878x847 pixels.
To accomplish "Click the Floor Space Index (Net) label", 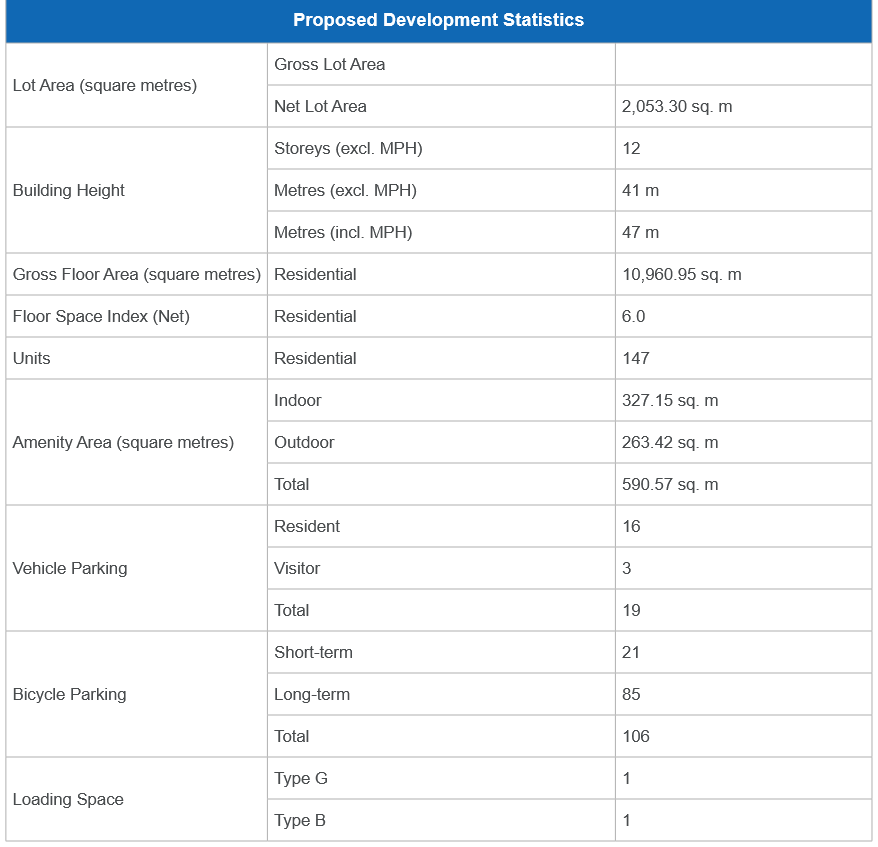I will point(101,317).
